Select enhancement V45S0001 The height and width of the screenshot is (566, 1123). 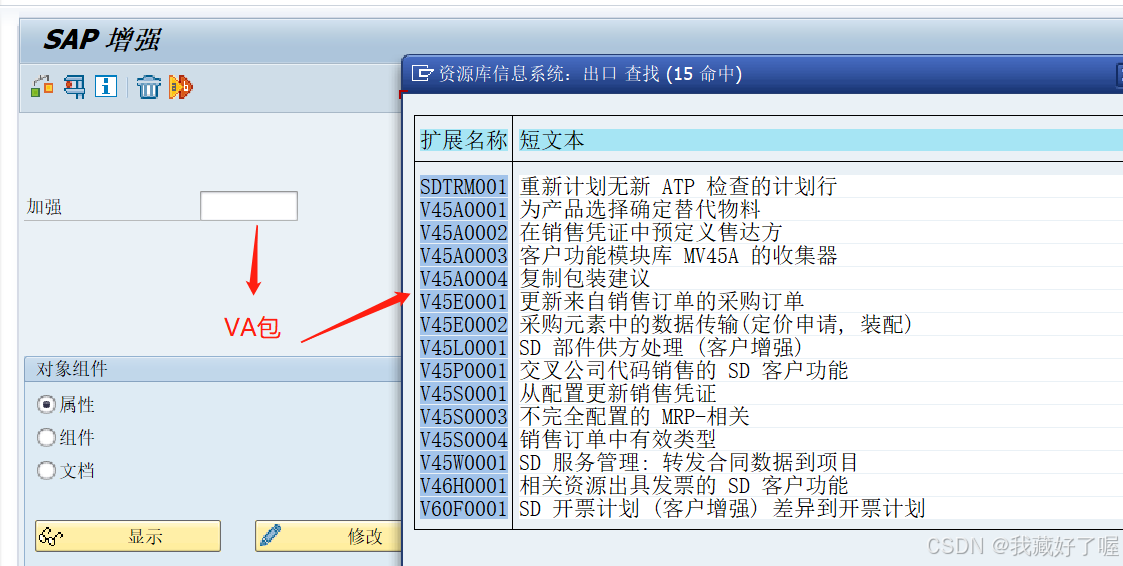pyautogui.click(x=463, y=393)
